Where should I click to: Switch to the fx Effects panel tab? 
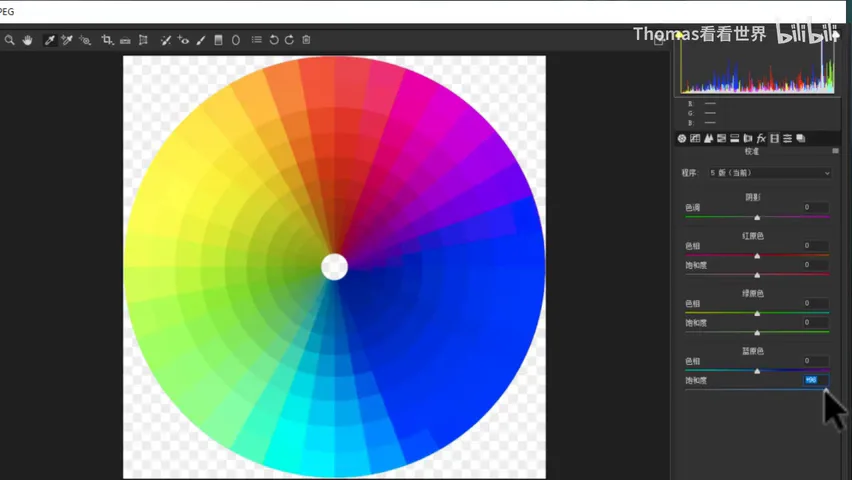pyautogui.click(x=761, y=139)
